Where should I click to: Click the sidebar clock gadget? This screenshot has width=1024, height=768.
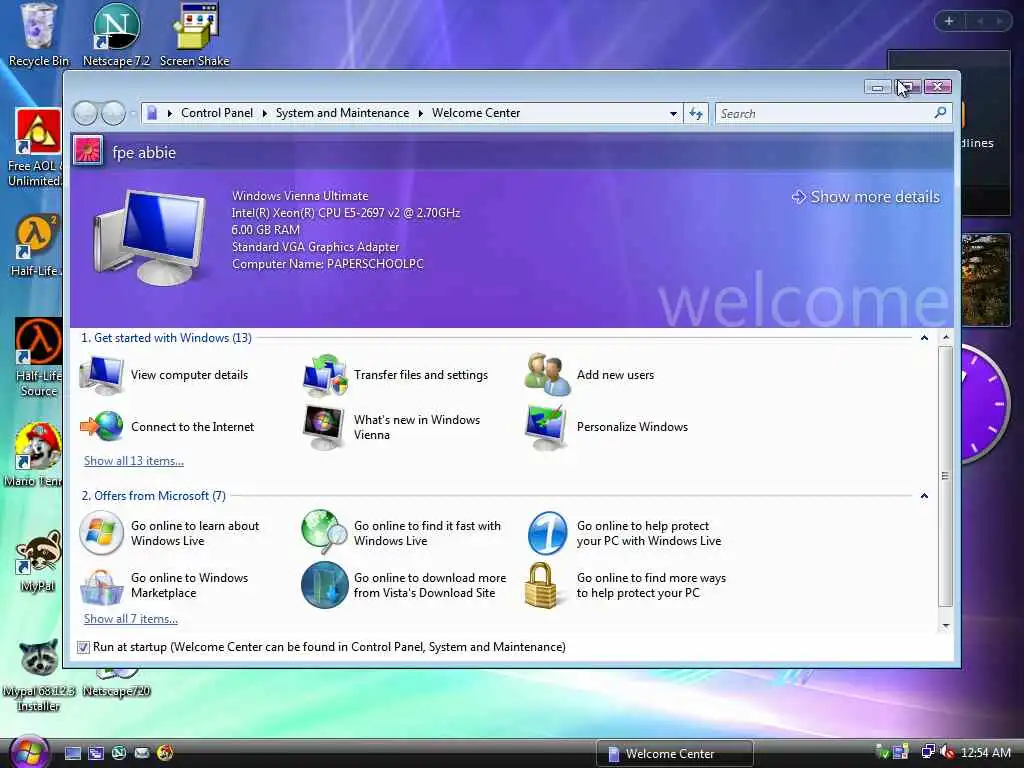985,404
